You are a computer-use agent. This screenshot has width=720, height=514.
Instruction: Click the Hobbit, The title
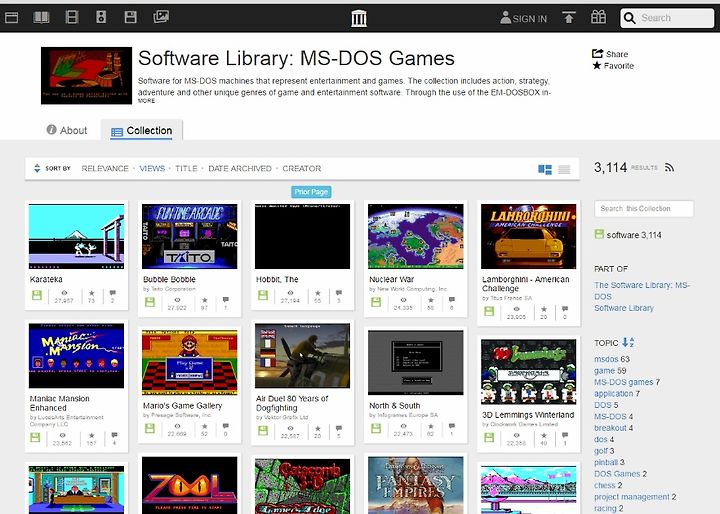pyautogui.click(x=277, y=279)
